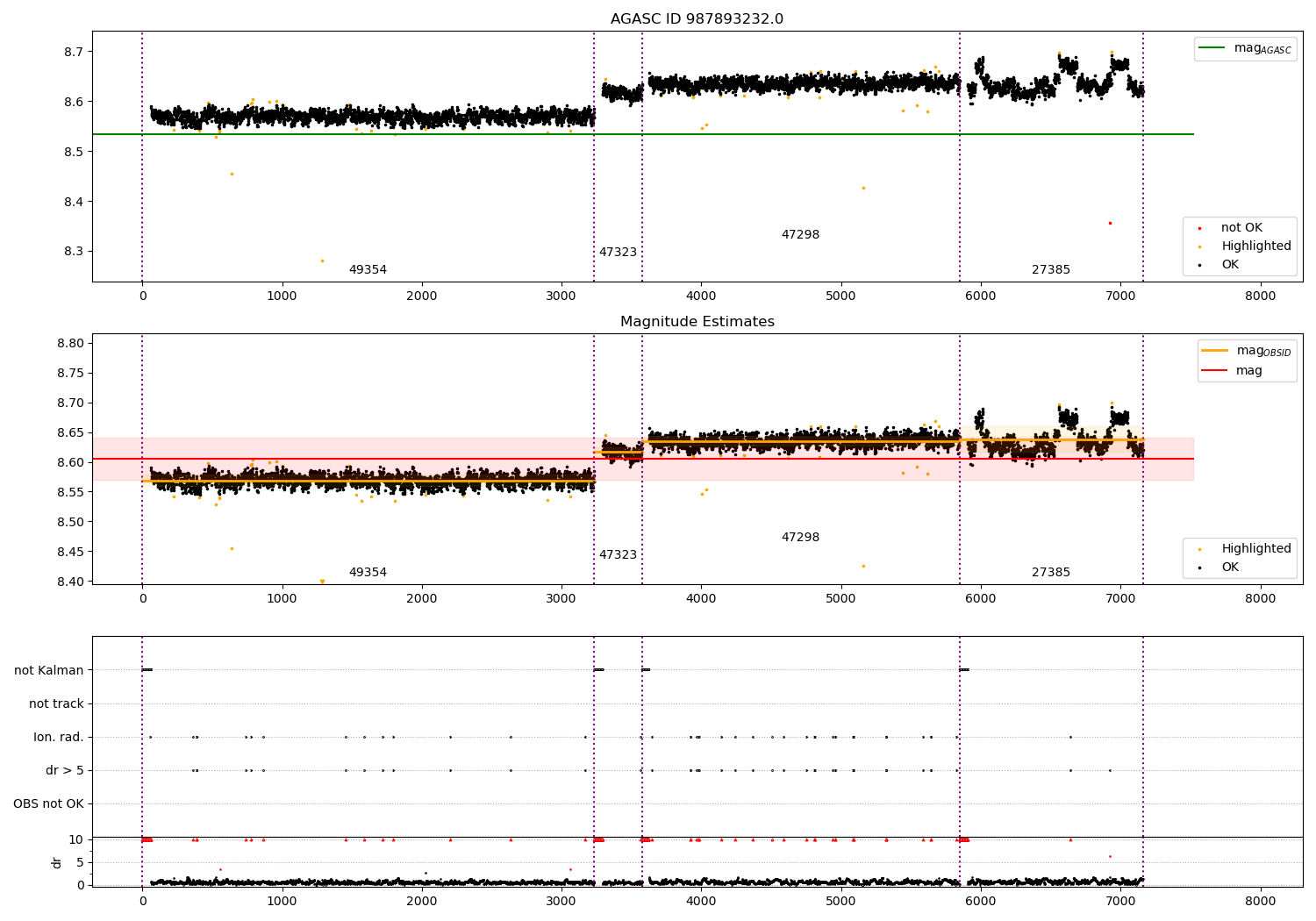The image size is (1316, 921).
Task: Click obsid label 47298 in the AGASC plot
Action: point(800,235)
